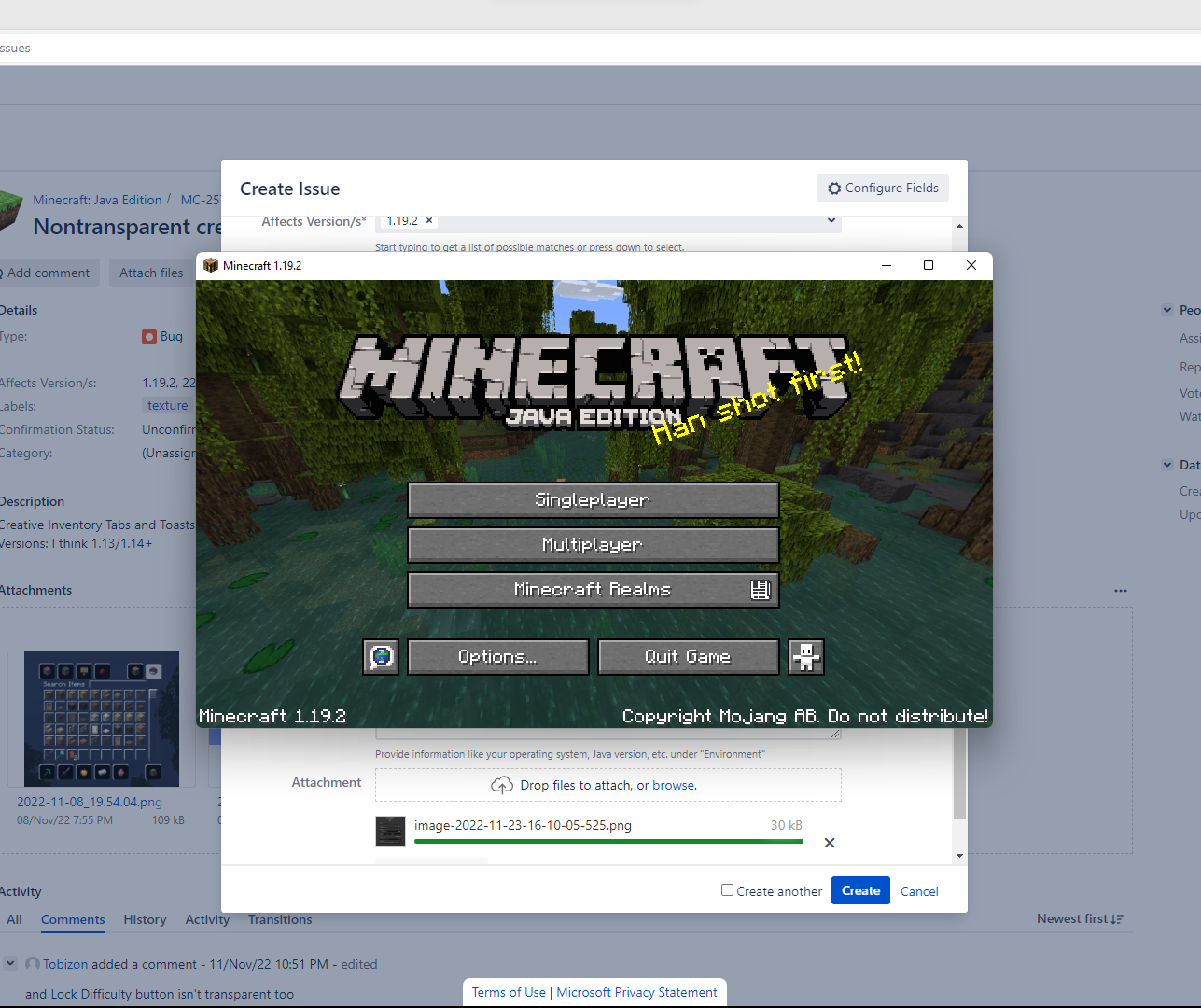This screenshot has height=1008, width=1201.
Task: Switch to the Transitions tab
Action: (280, 920)
